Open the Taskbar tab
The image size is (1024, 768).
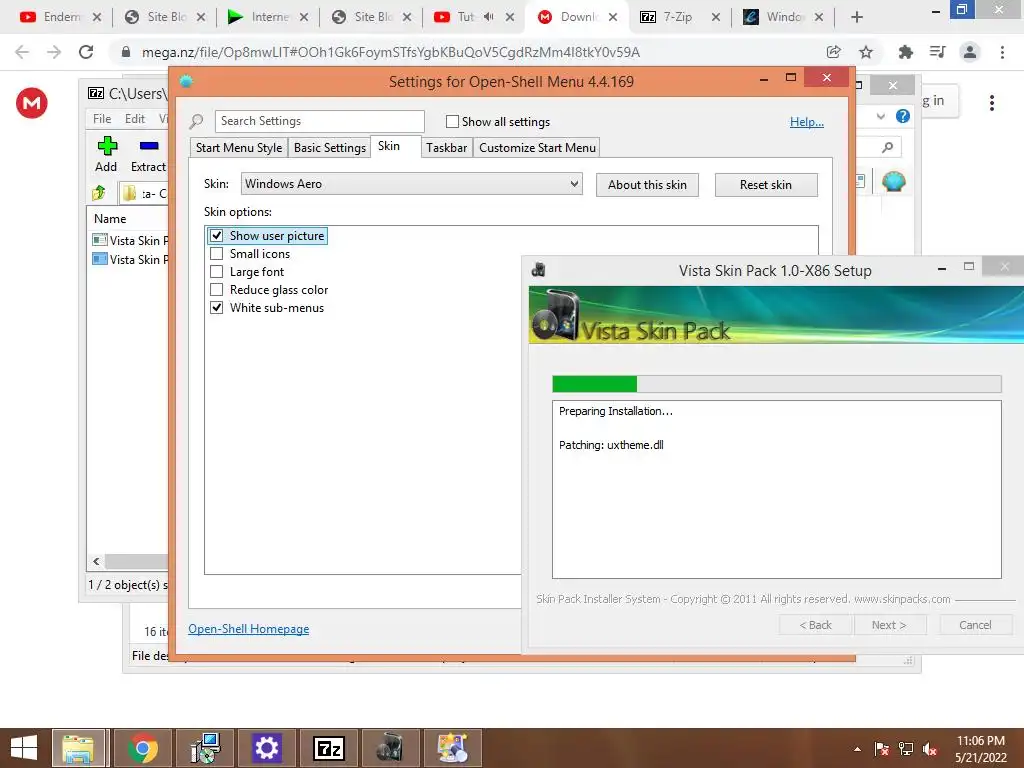tap(447, 148)
